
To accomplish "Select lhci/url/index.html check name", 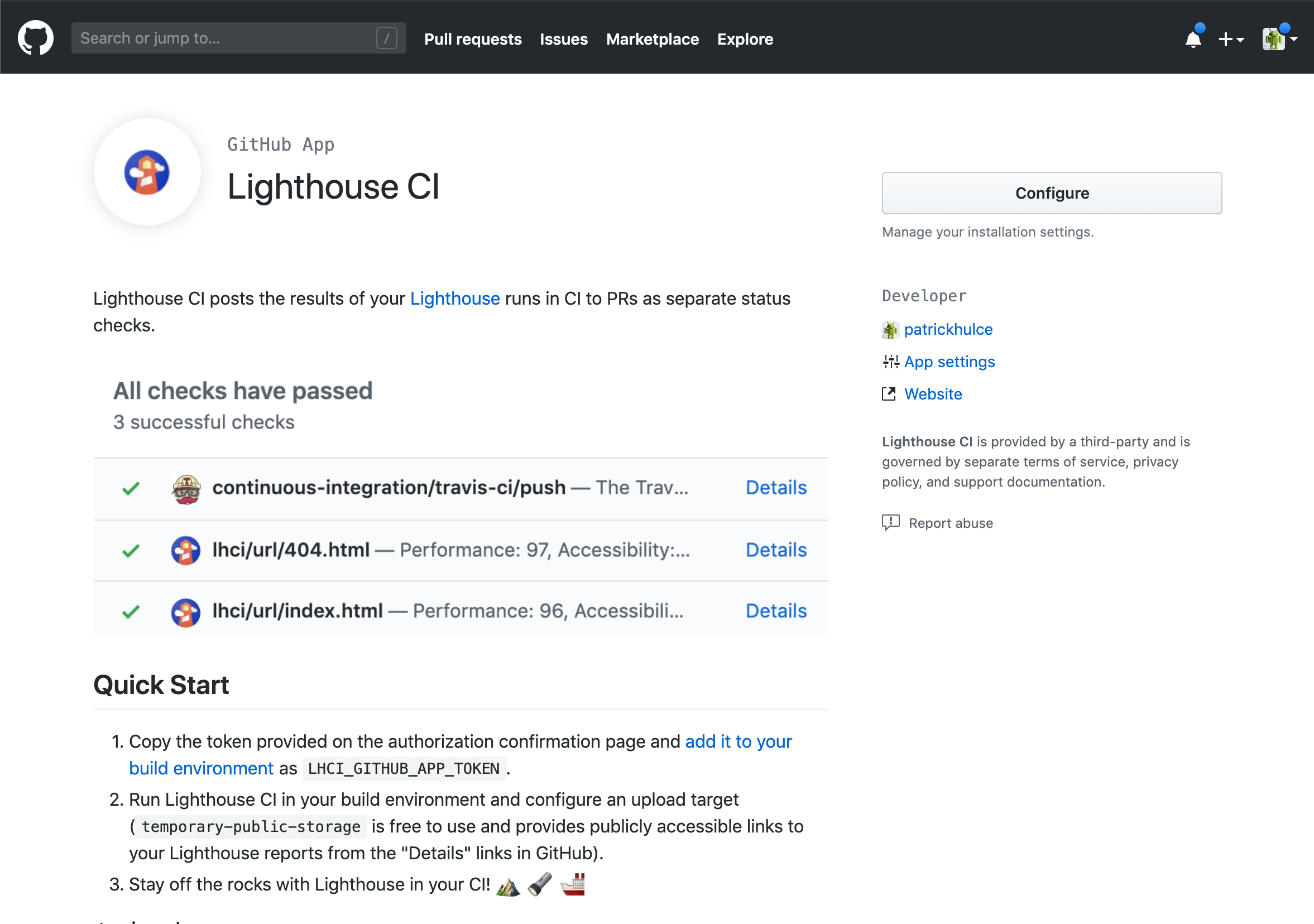I will (298, 611).
